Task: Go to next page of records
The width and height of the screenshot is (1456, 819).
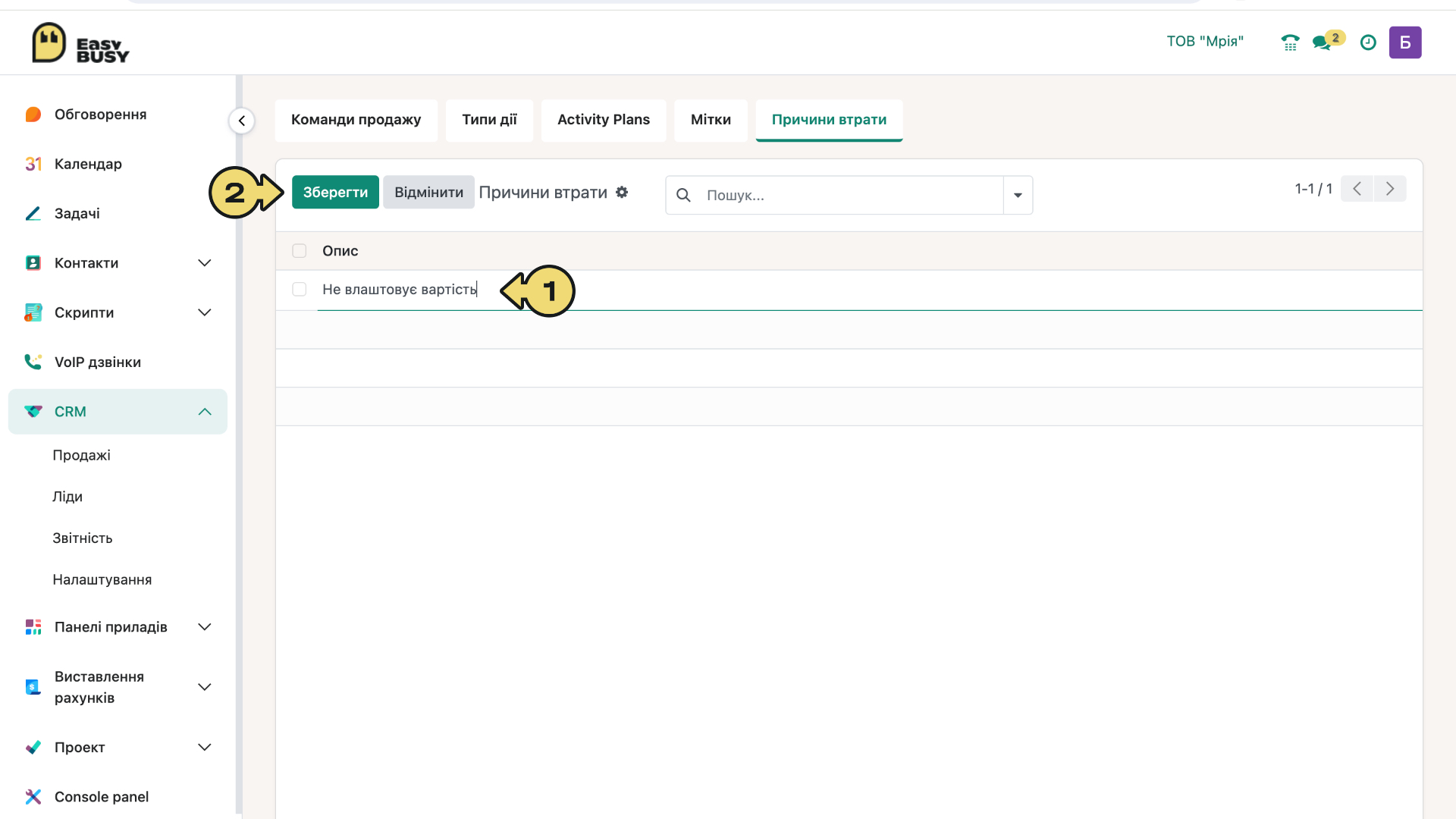Action: point(1390,189)
